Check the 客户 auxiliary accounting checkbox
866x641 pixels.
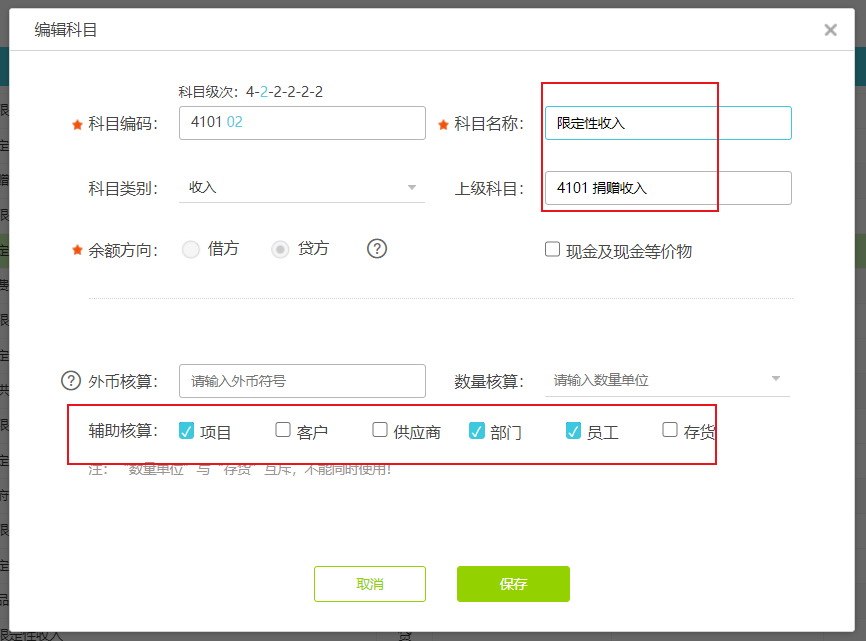[x=283, y=431]
